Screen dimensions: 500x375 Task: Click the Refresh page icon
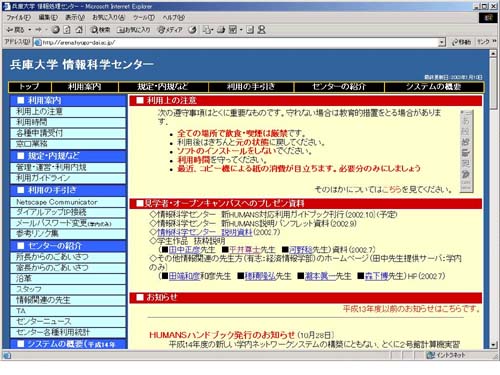[67, 30]
